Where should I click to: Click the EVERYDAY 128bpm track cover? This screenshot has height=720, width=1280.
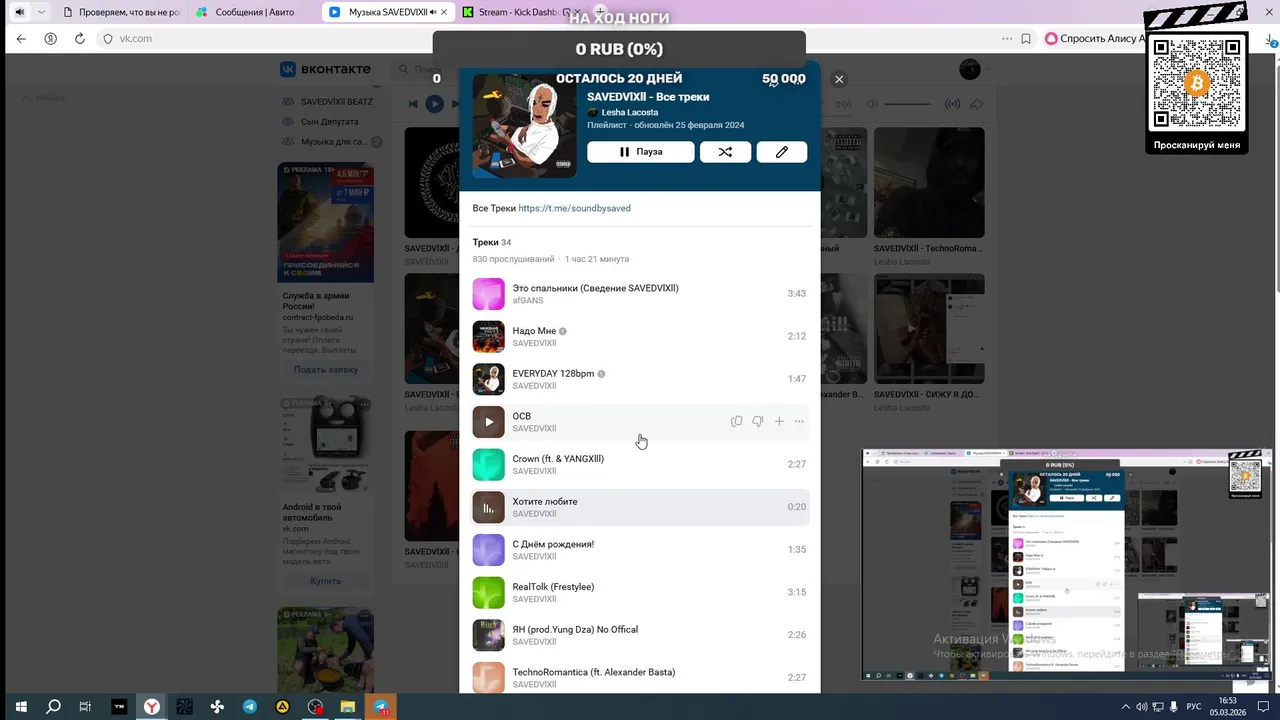[488, 379]
